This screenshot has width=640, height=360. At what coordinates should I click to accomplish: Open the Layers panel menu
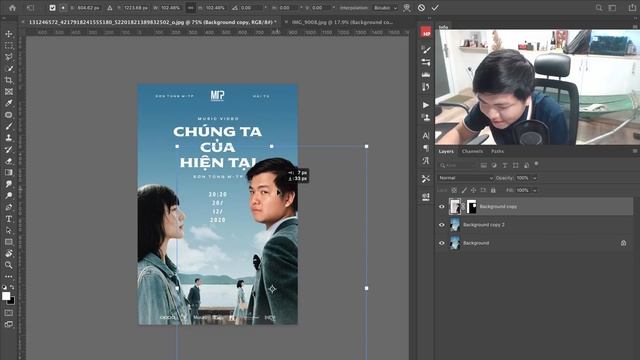point(635,151)
